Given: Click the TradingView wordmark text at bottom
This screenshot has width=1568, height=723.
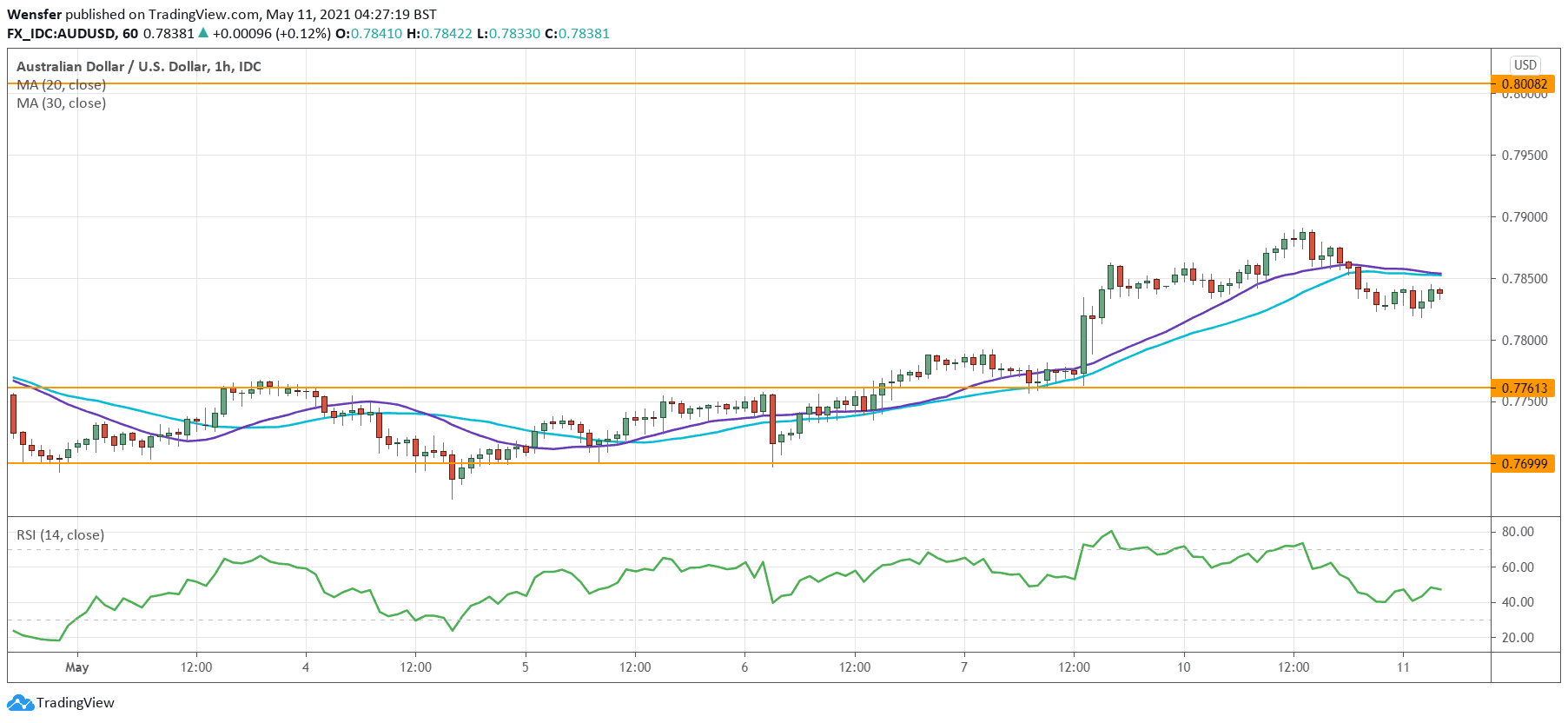Looking at the screenshot, I should pos(76,702).
